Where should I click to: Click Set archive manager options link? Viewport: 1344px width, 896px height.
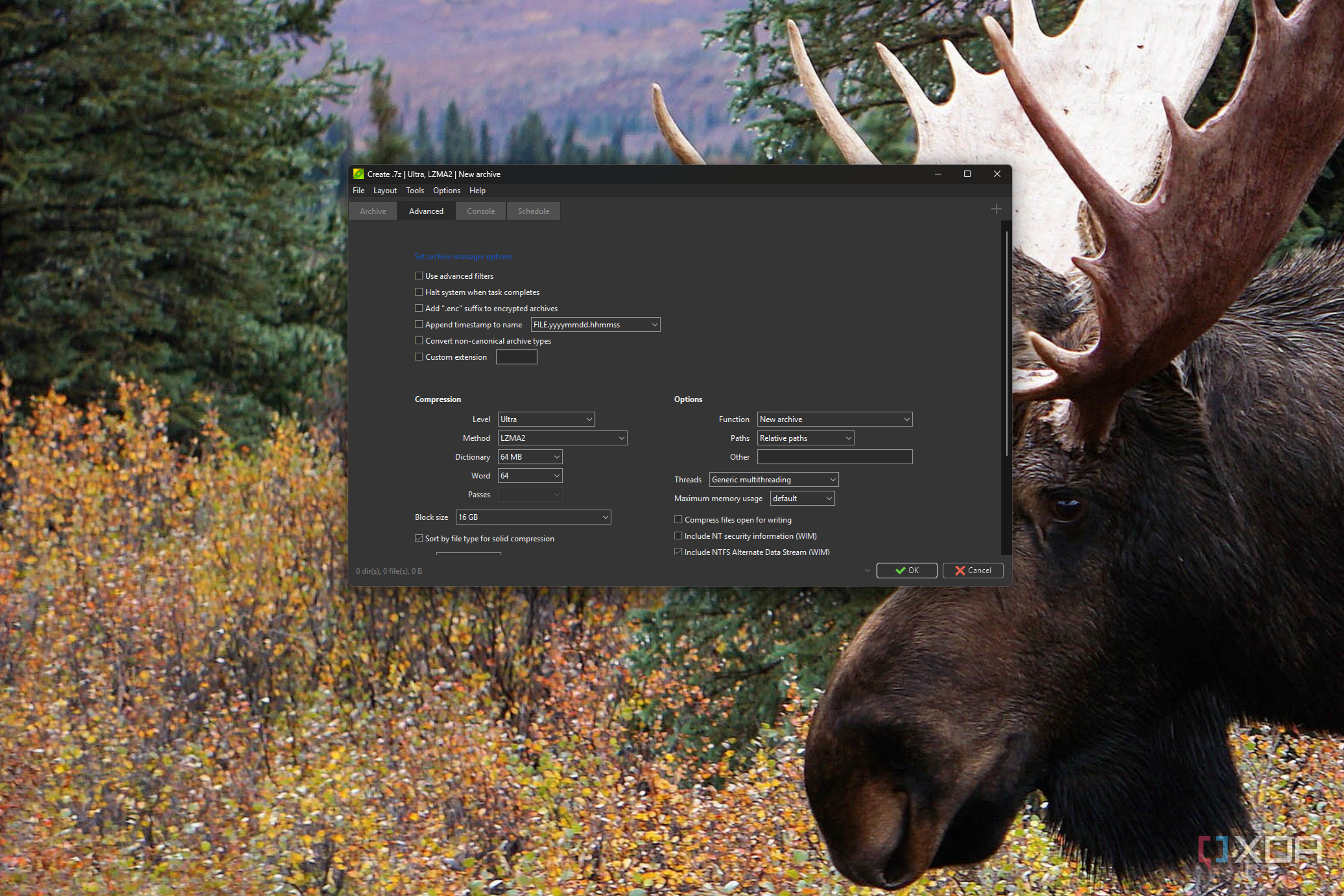click(463, 257)
